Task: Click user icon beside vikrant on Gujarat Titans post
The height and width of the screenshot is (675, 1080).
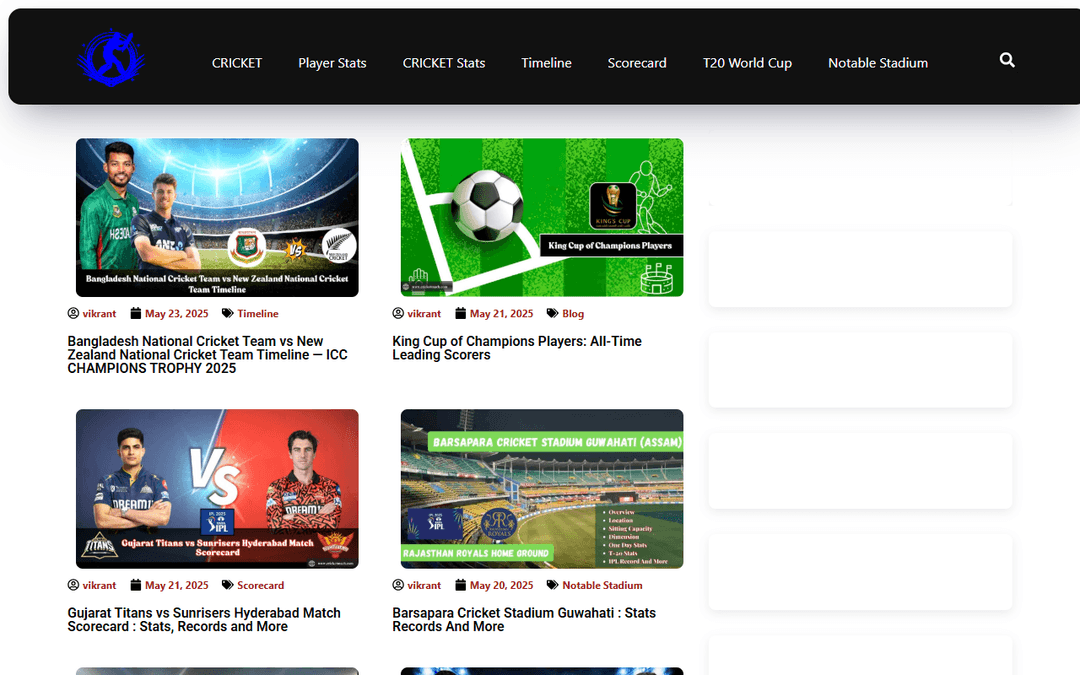Action: (73, 585)
